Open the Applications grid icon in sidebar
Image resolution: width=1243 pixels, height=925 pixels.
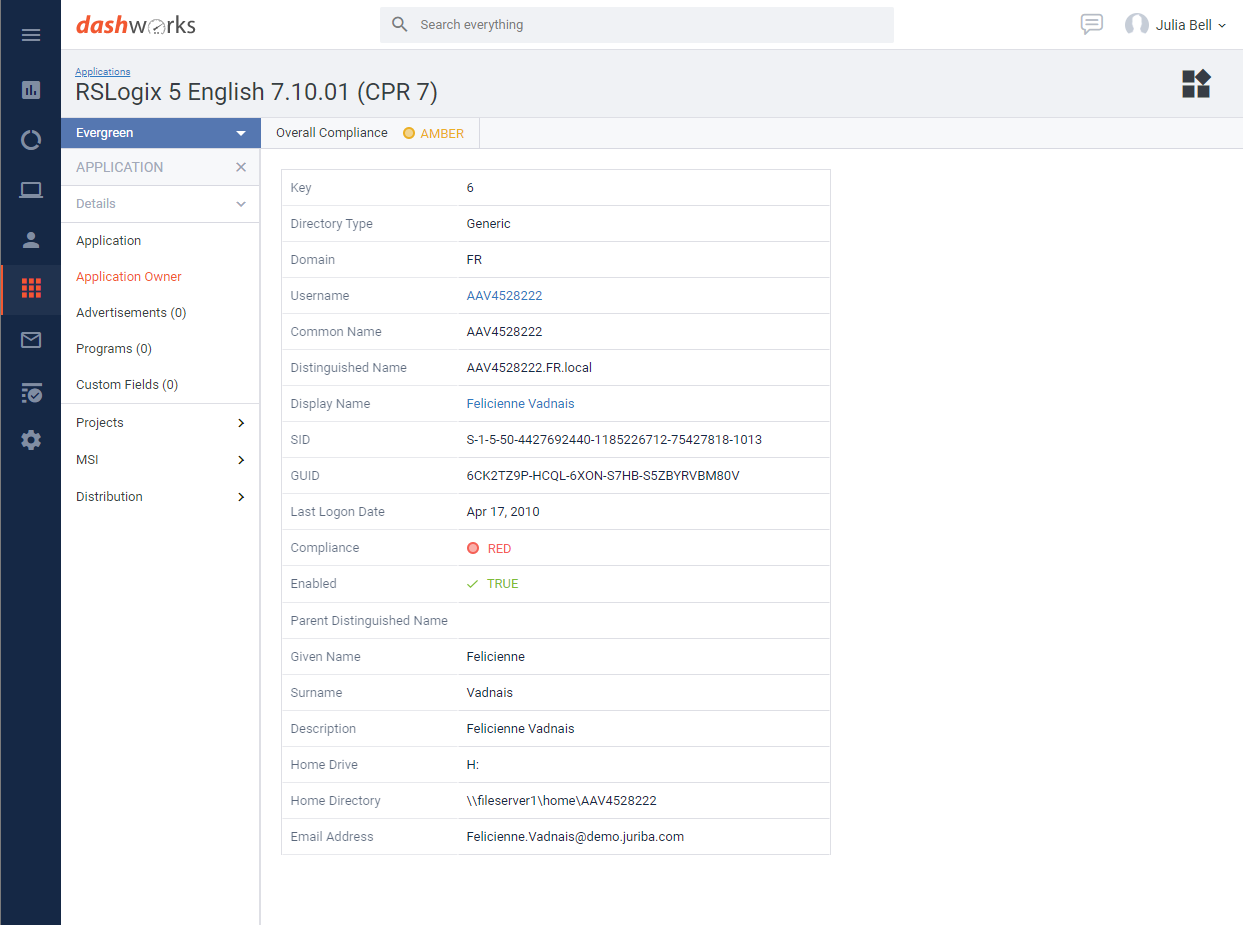pos(31,289)
